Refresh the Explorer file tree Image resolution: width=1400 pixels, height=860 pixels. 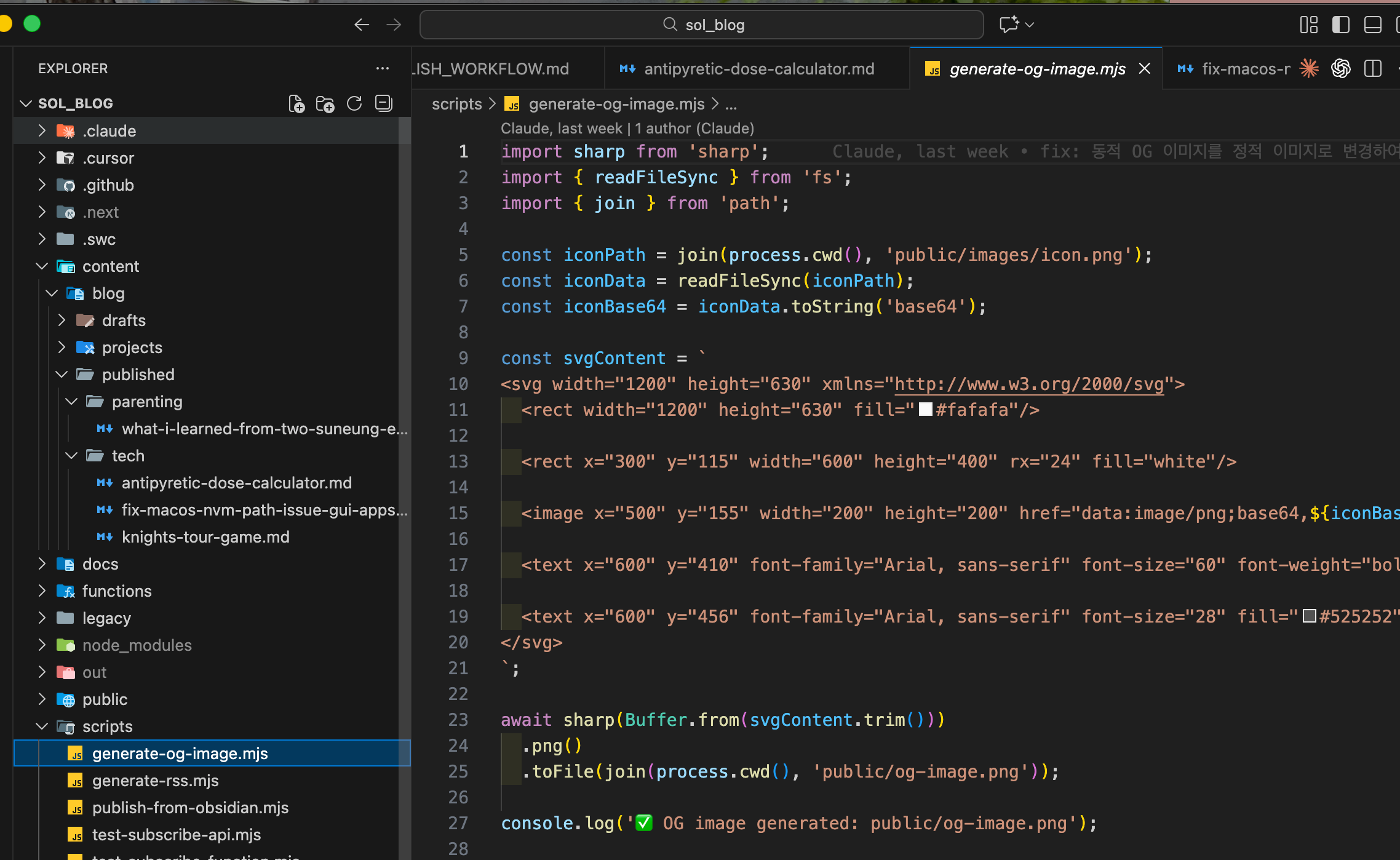[x=354, y=103]
